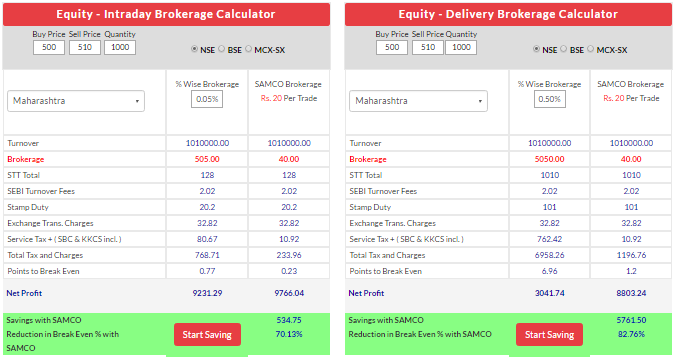Screen dimensions: 676x363
Task: Select BSE radio in Delivery calculator
Action: coord(563,49)
